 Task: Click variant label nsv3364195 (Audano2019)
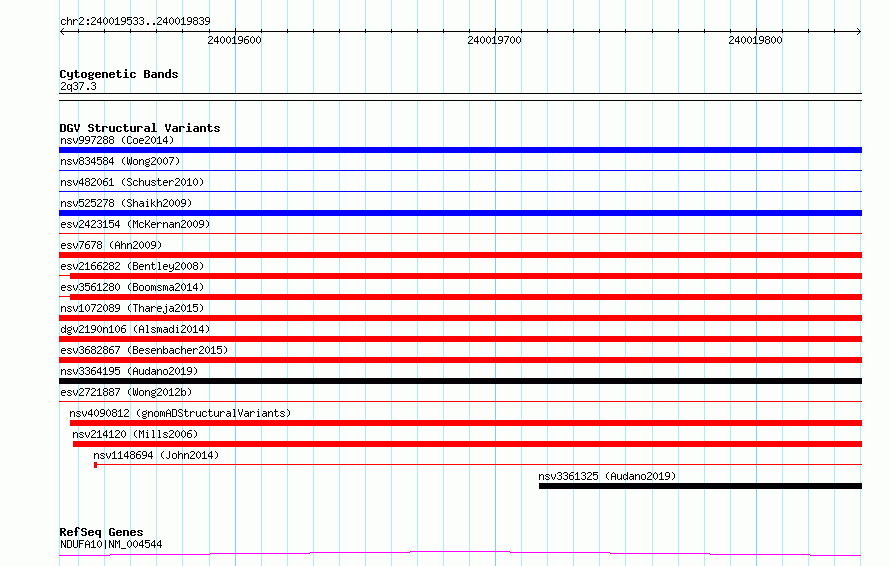[129, 371]
